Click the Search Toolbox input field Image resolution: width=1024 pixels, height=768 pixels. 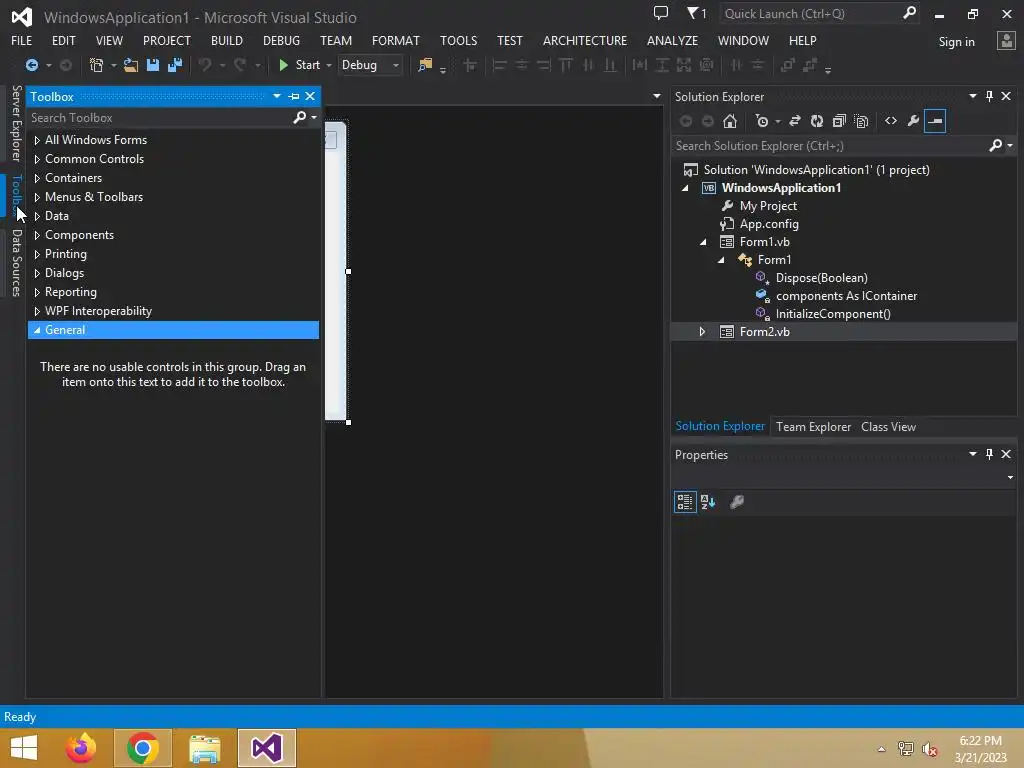point(159,118)
